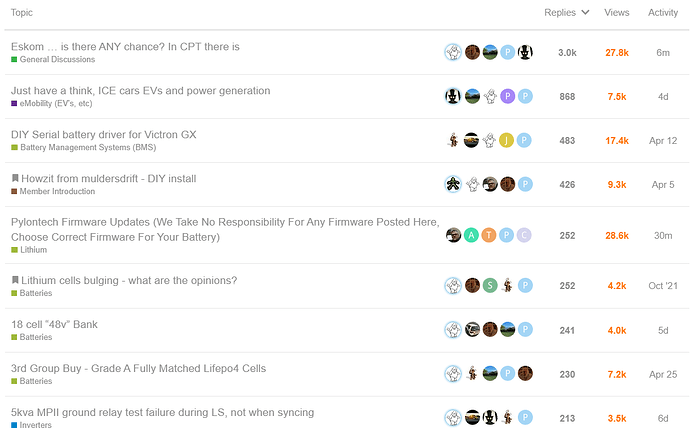Sort by the Topic column header

(x=22, y=12)
